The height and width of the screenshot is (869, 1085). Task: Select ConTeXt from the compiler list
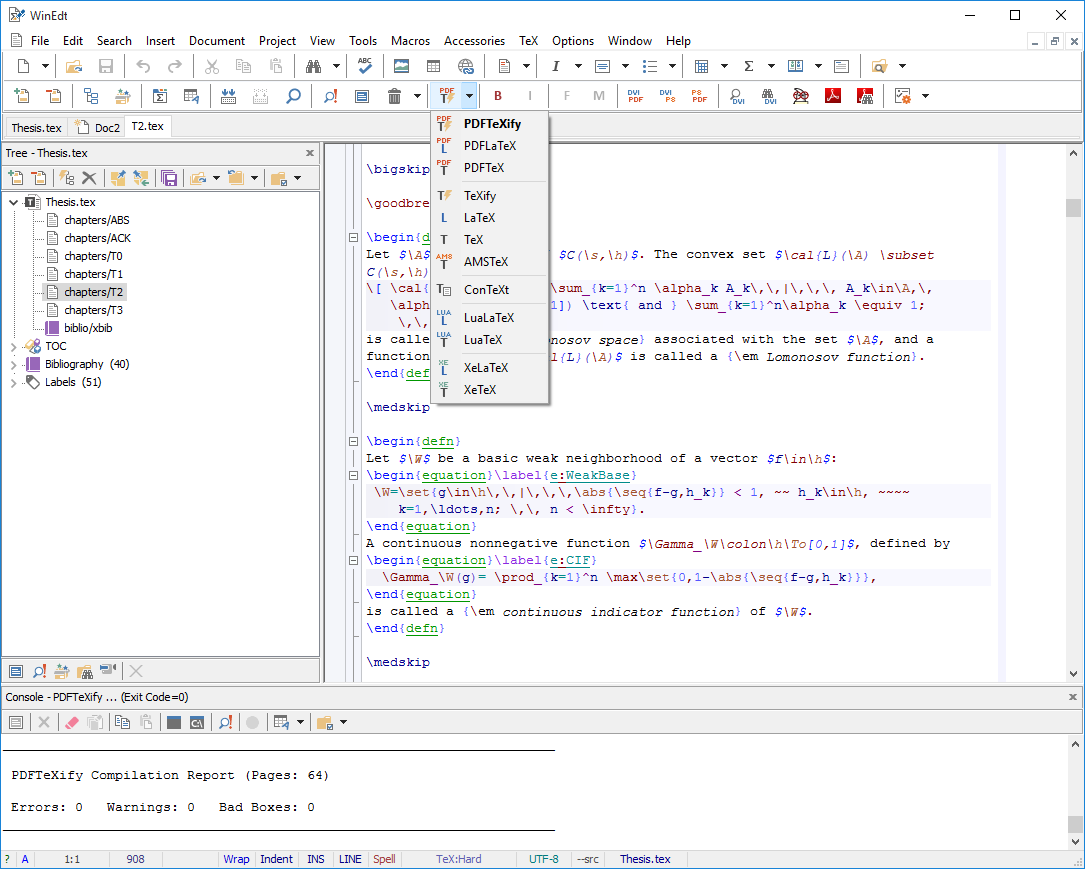490,289
